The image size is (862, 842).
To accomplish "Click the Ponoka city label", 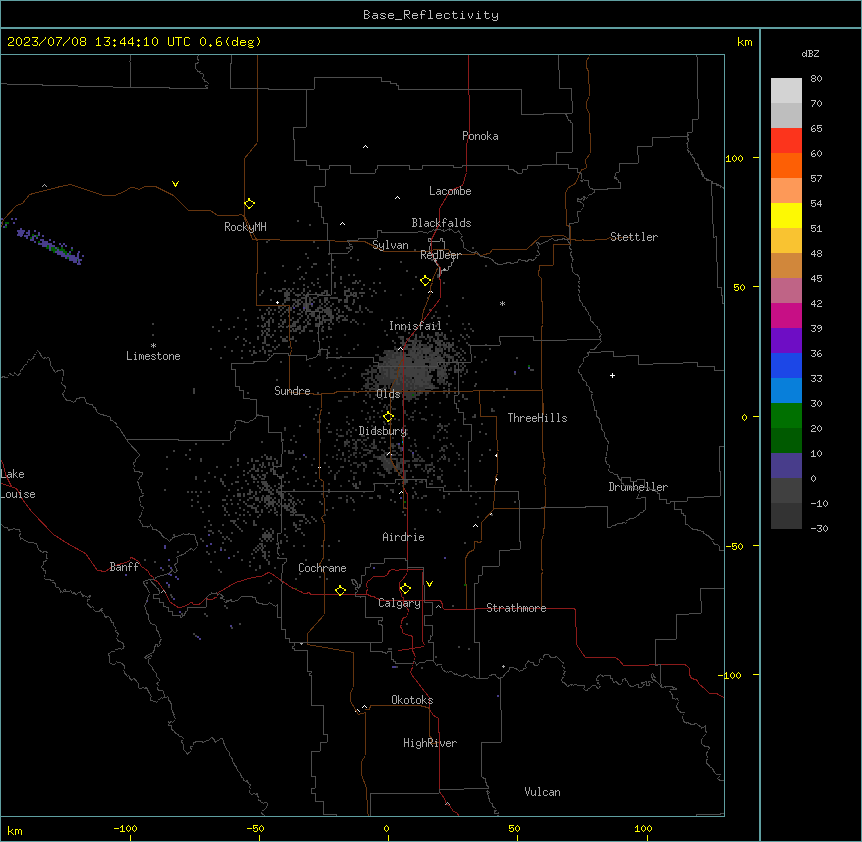I will coord(480,136).
